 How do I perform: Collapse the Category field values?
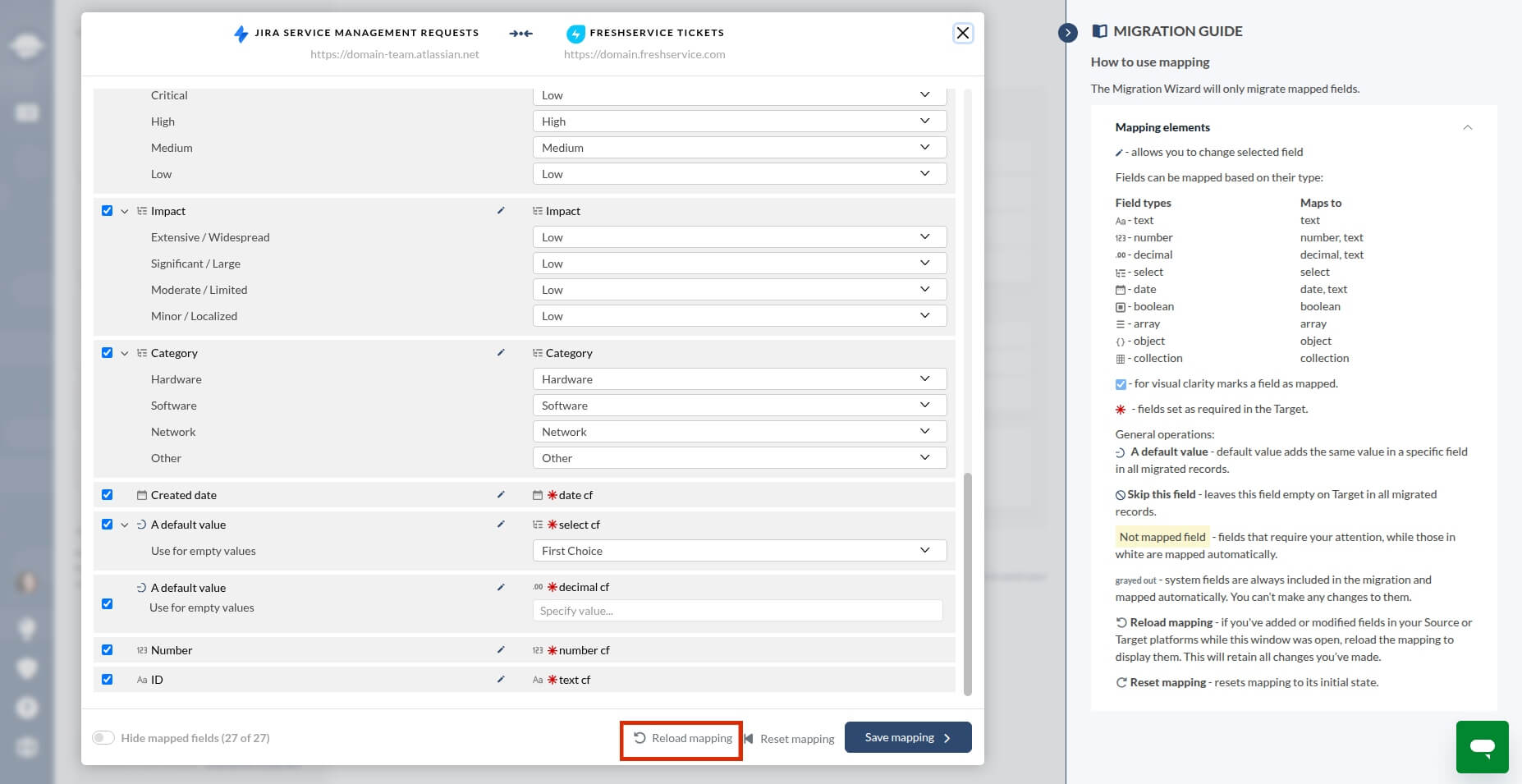pos(125,354)
